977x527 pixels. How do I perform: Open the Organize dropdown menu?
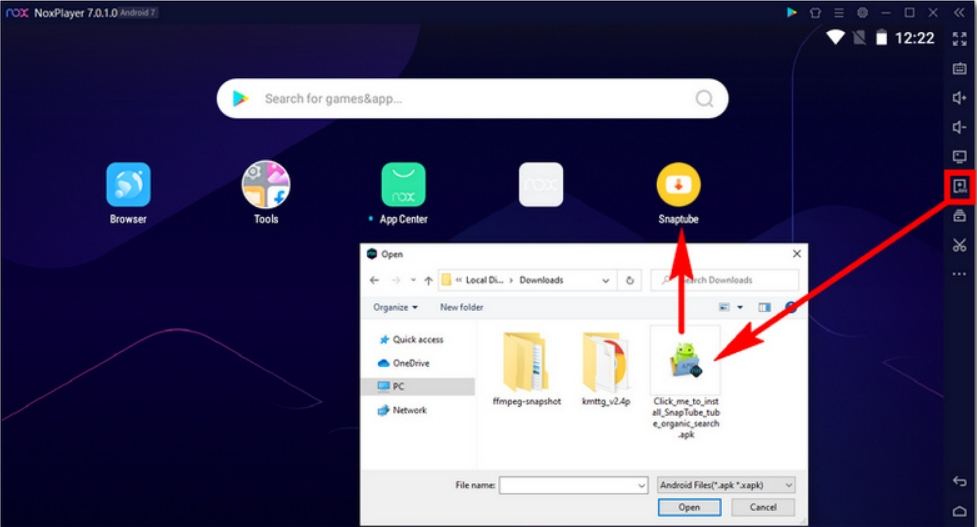(396, 307)
